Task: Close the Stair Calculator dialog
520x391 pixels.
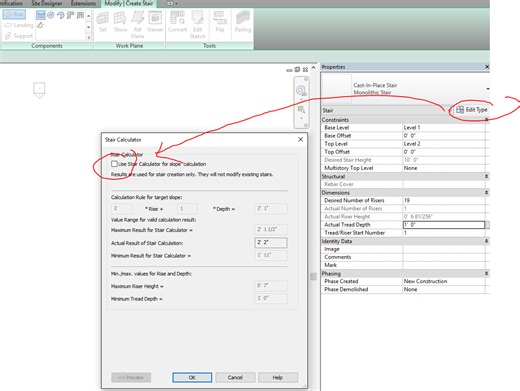Action: pos(300,139)
